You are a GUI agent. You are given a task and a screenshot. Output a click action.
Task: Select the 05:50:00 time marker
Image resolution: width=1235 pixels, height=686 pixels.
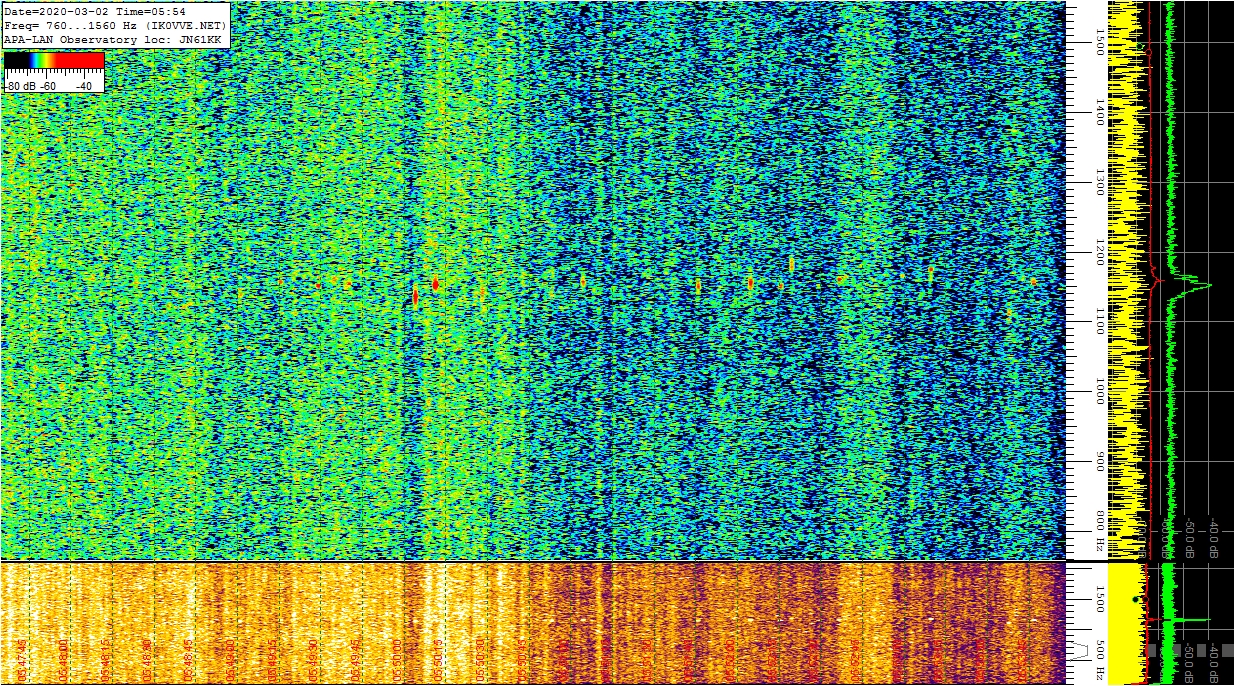[398, 661]
